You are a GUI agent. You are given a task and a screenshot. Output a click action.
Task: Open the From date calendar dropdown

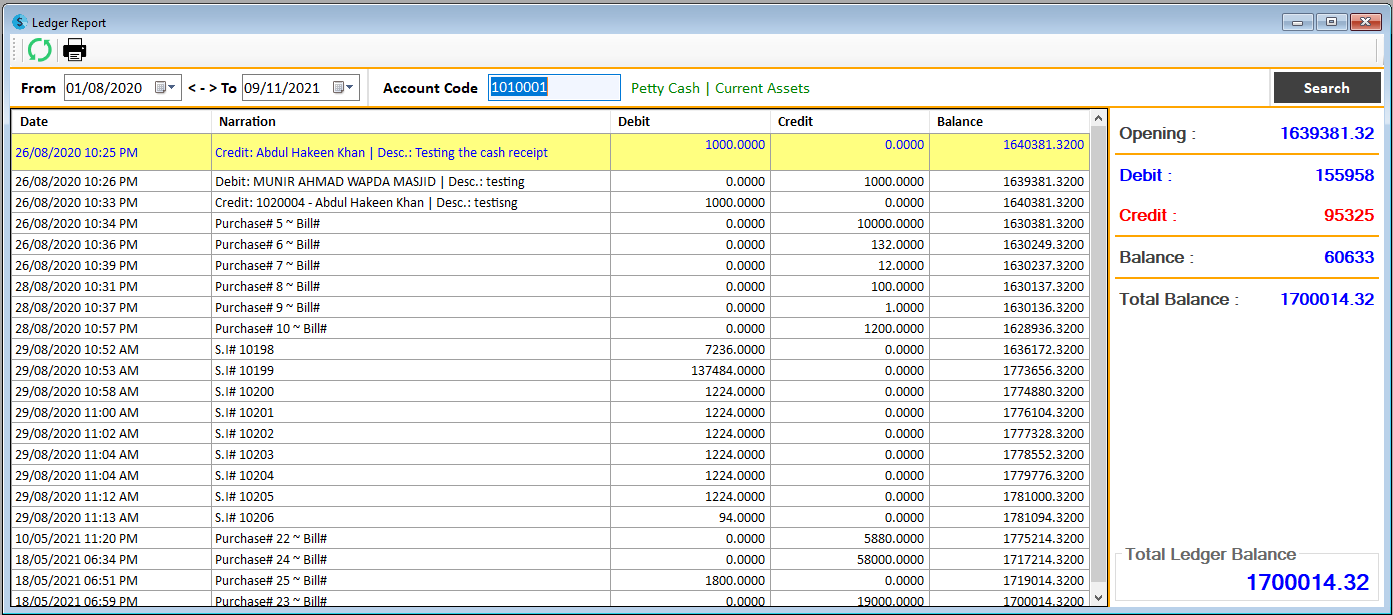click(166, 88)
